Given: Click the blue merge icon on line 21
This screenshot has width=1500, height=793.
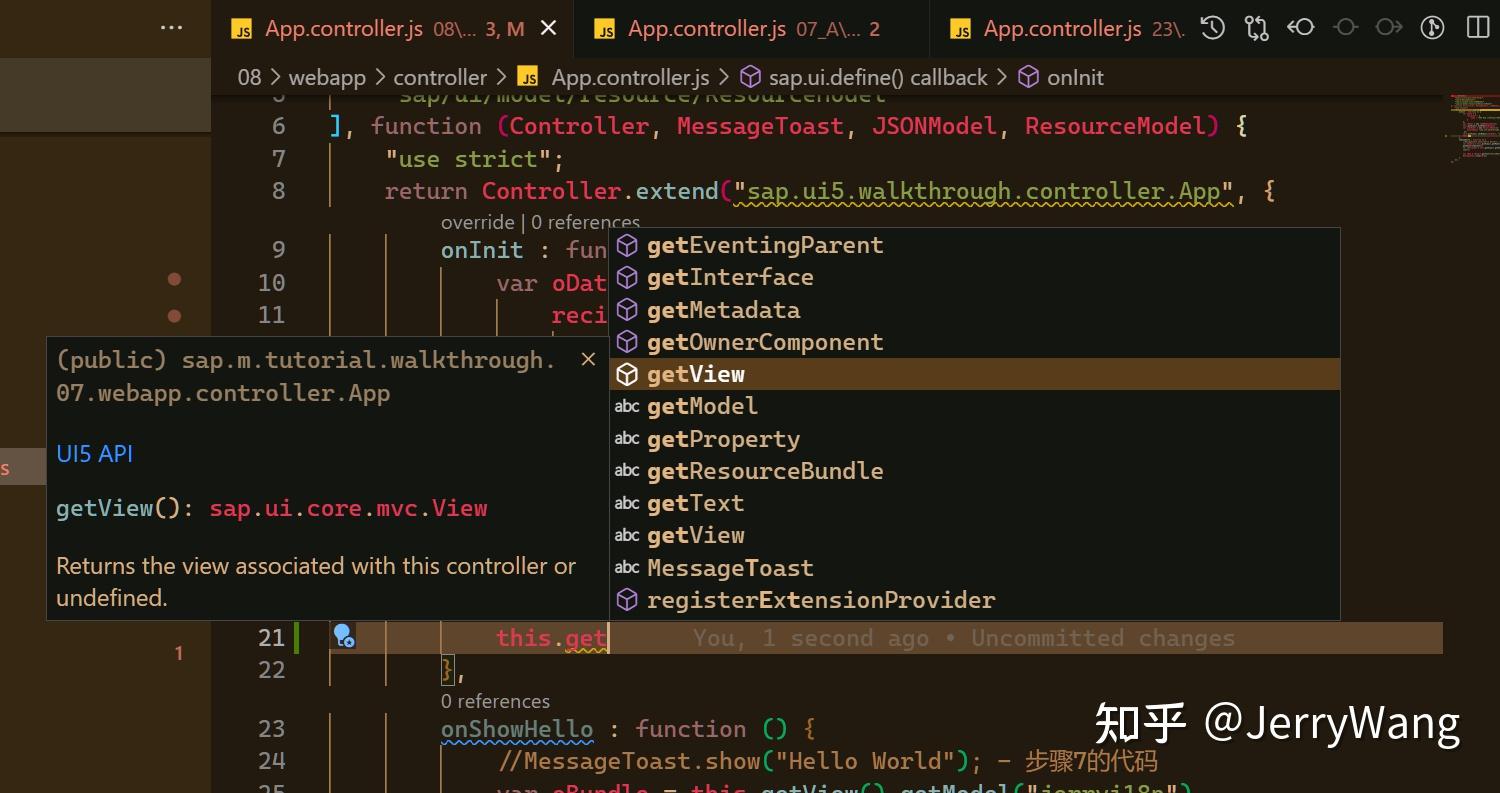Looking at the screenshot, I should click(x=344, y=634).
